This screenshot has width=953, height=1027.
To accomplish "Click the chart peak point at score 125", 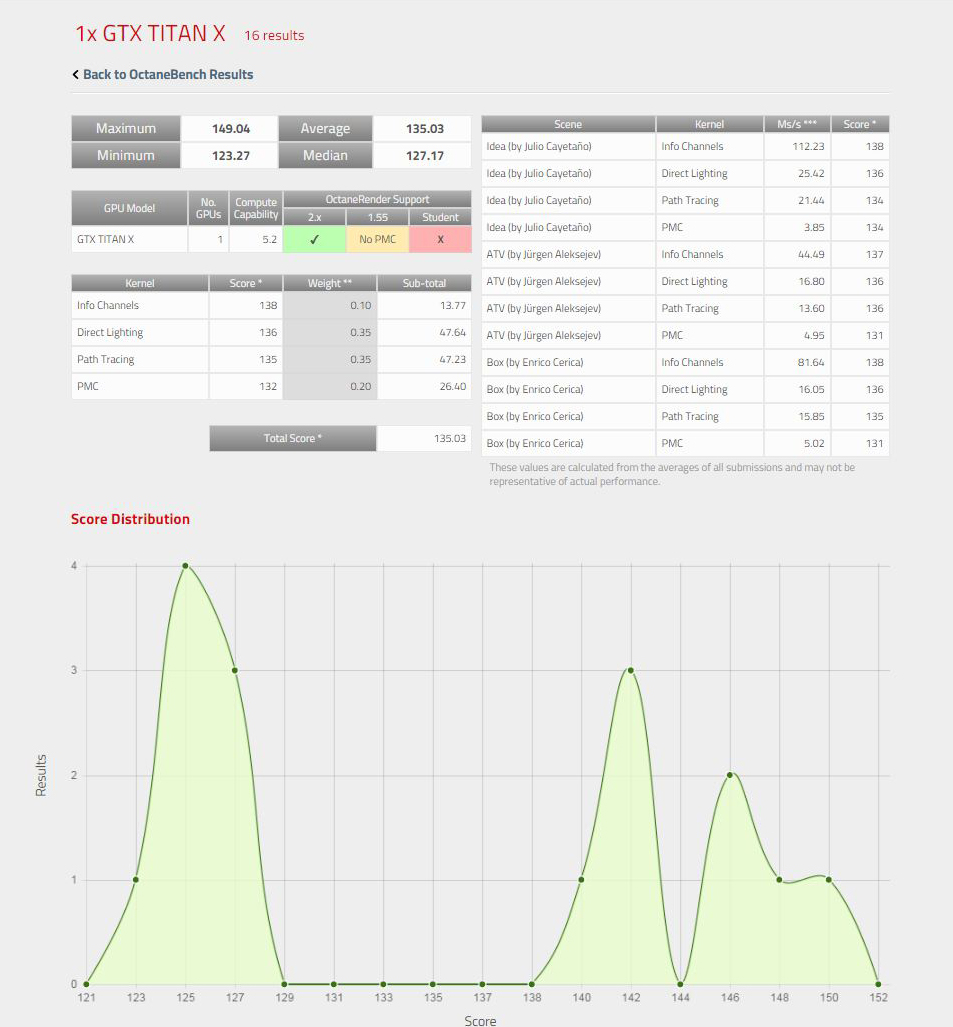I will pyautogui.click(x=185, y=566).
